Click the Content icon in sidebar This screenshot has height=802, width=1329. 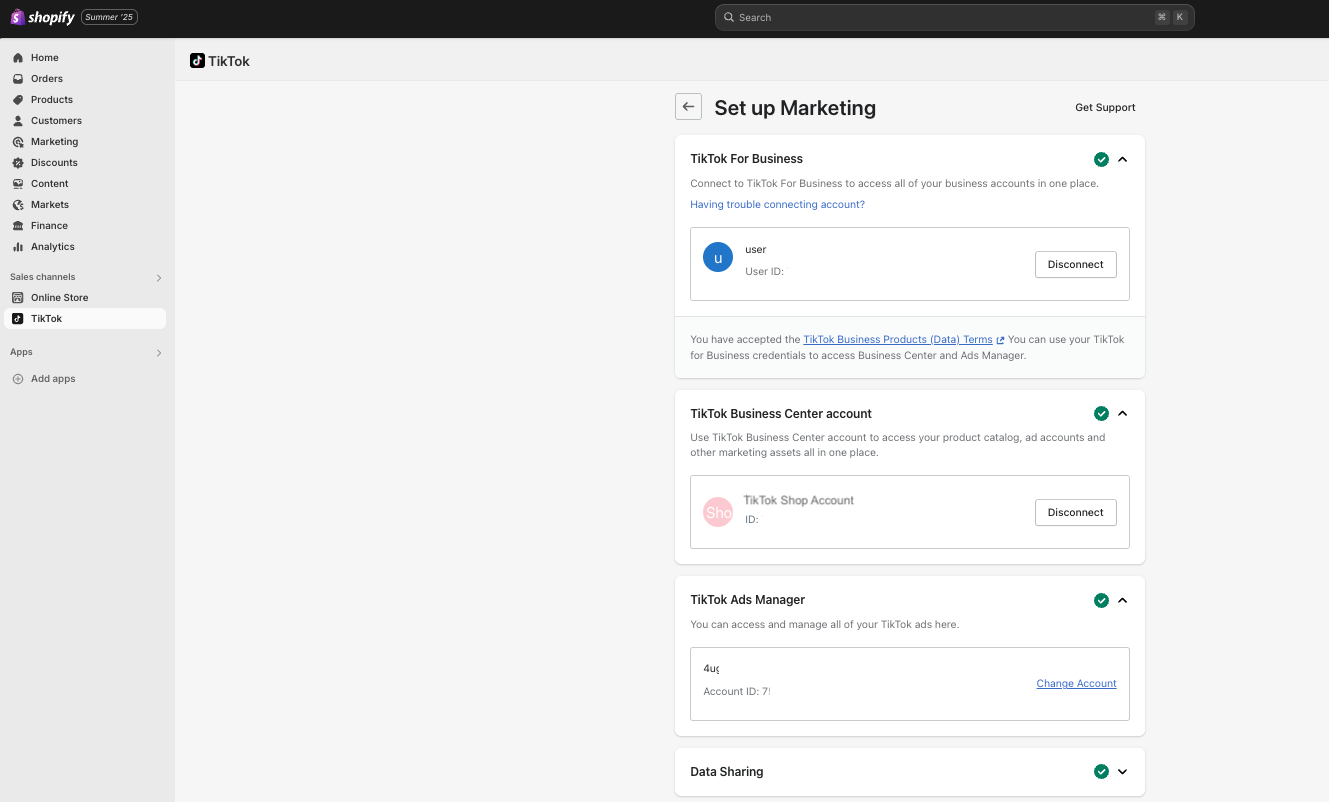(x=18, y=184)
